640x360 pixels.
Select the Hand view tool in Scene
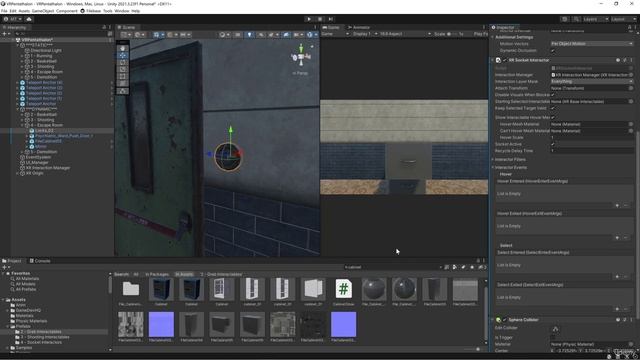[x=122, y=48]
